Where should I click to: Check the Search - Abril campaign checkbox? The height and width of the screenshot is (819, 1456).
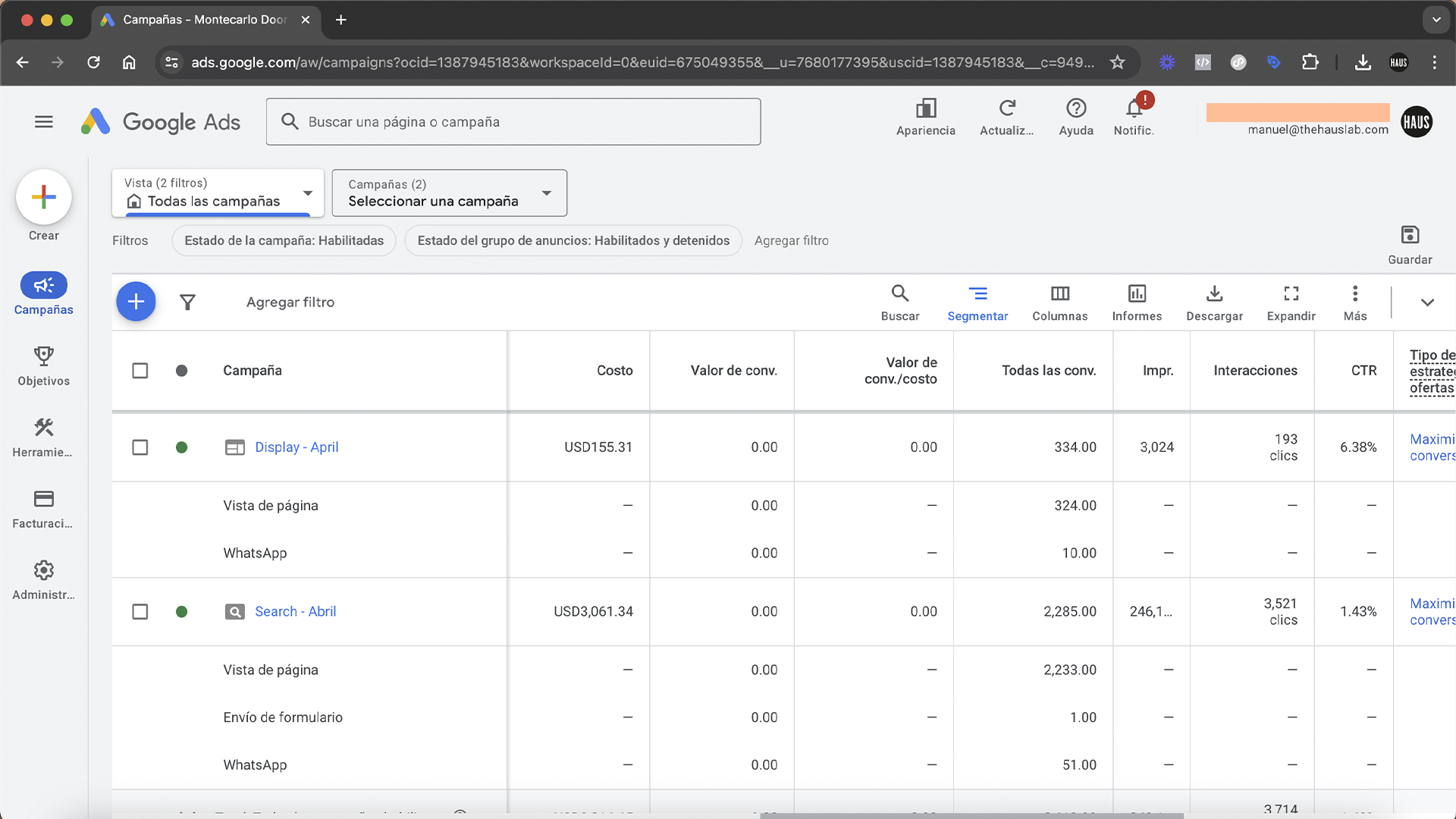[140, 612]
